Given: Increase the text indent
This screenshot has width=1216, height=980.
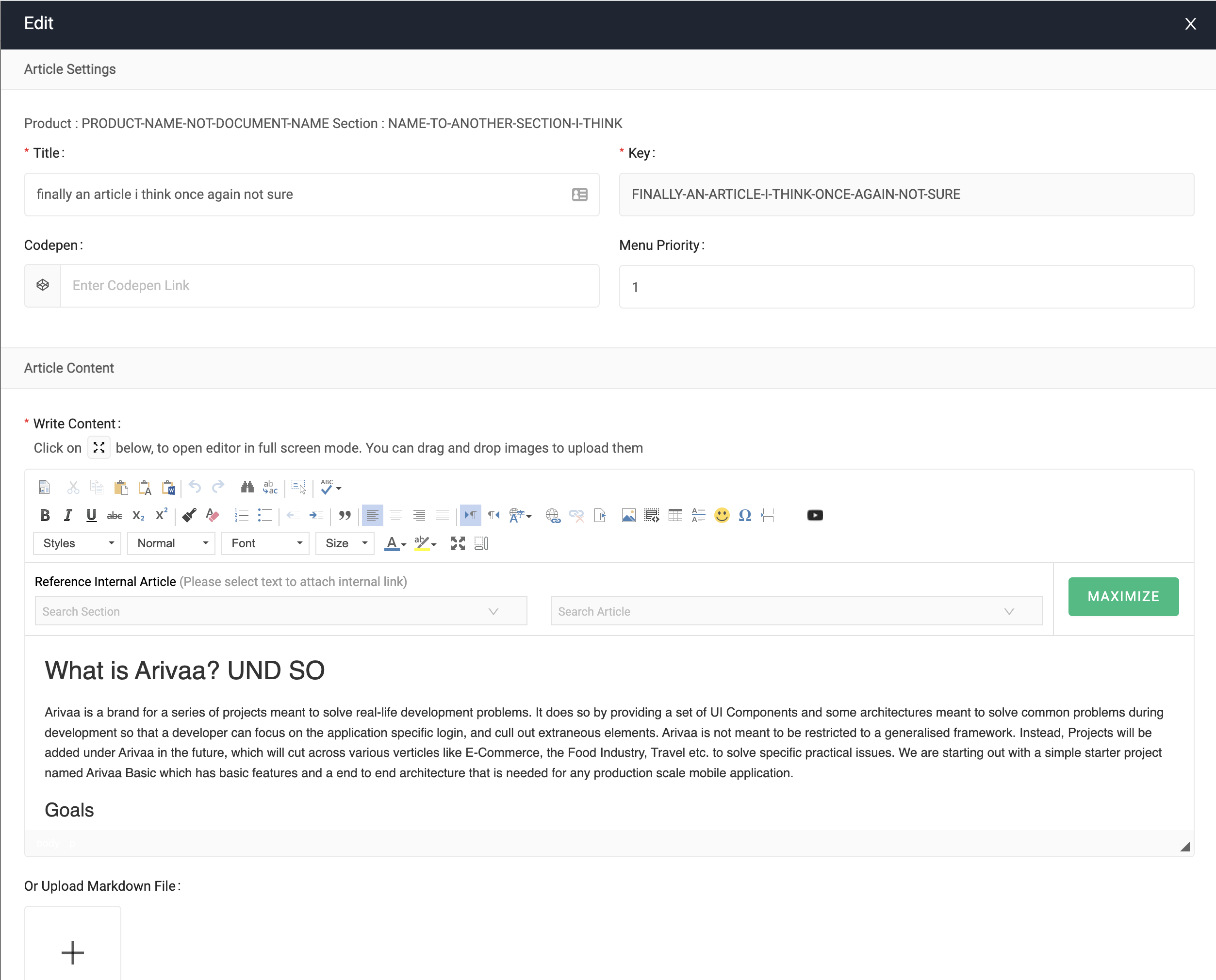Looking at the screenshot, I should click(317, 515).
